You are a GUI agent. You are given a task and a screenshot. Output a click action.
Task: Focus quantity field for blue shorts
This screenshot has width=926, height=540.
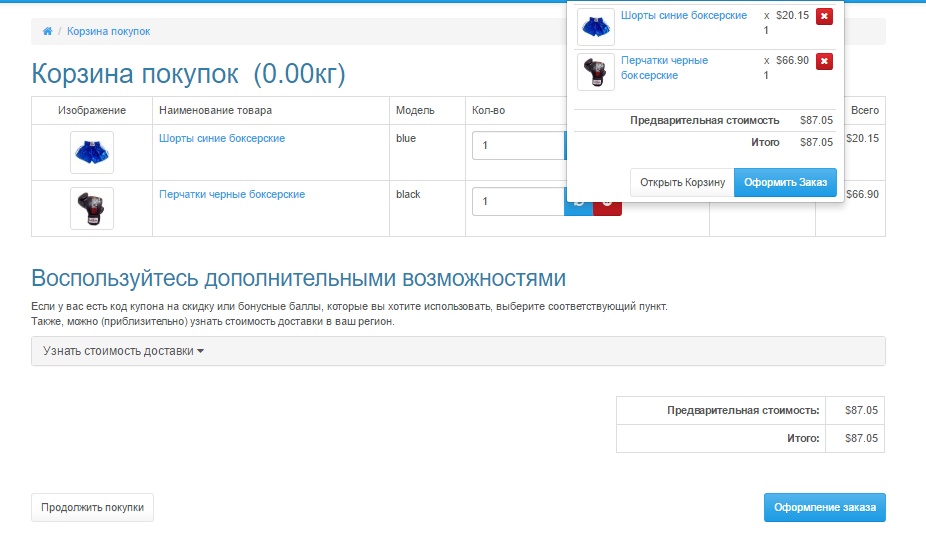(519, 145)
